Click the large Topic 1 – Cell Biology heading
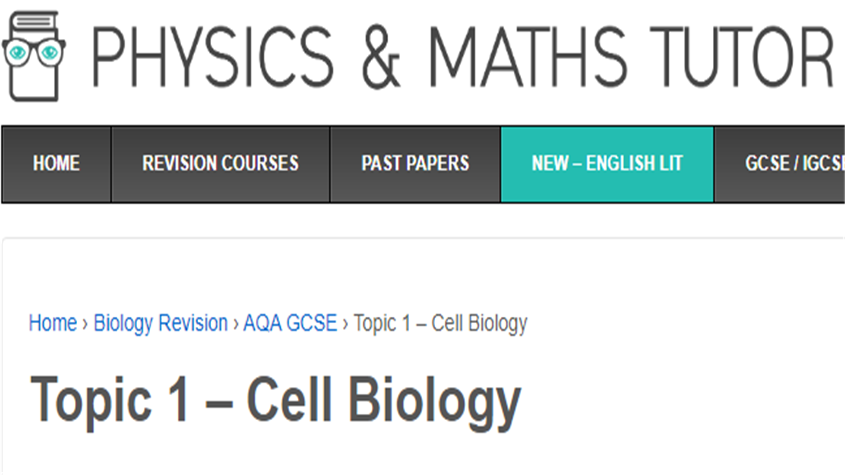Image resolution: width=845 pixels, height=475 pixels. 276,400
